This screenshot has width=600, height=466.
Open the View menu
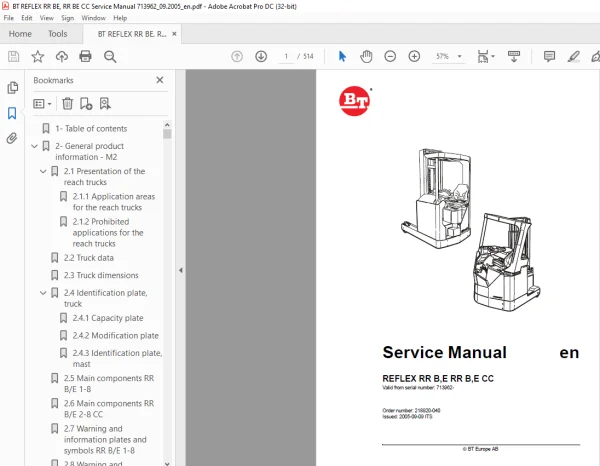coord(46,18)
